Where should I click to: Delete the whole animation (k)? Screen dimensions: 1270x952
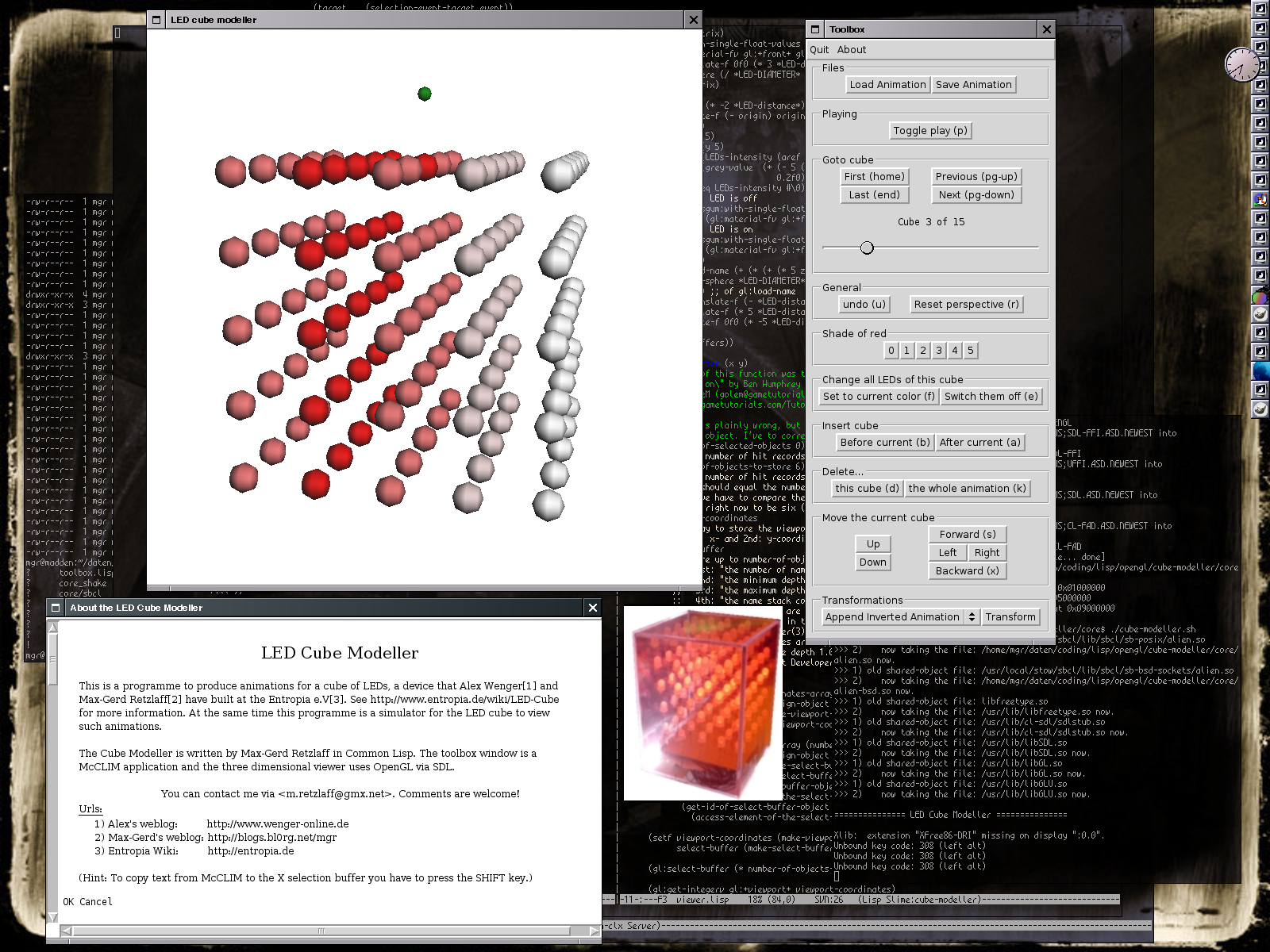(967, 489)
